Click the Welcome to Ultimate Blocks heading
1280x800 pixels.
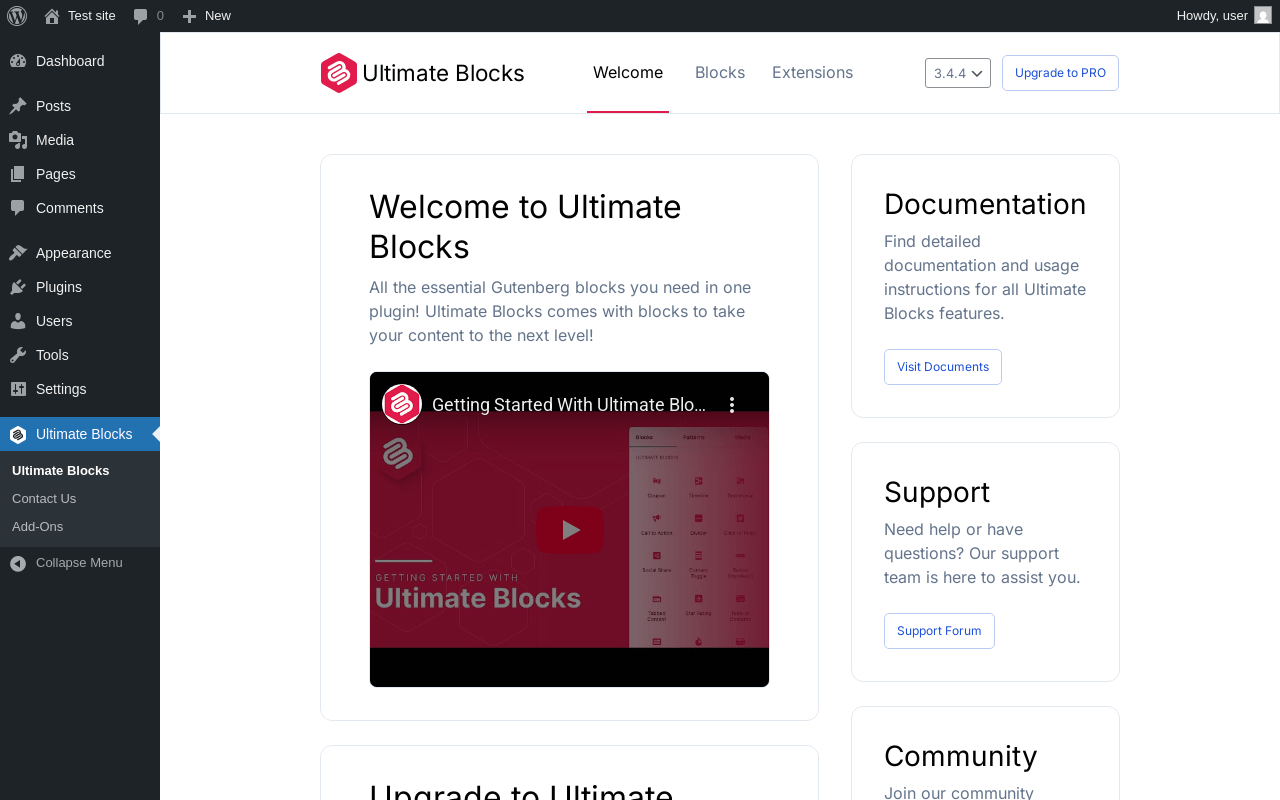525,226
